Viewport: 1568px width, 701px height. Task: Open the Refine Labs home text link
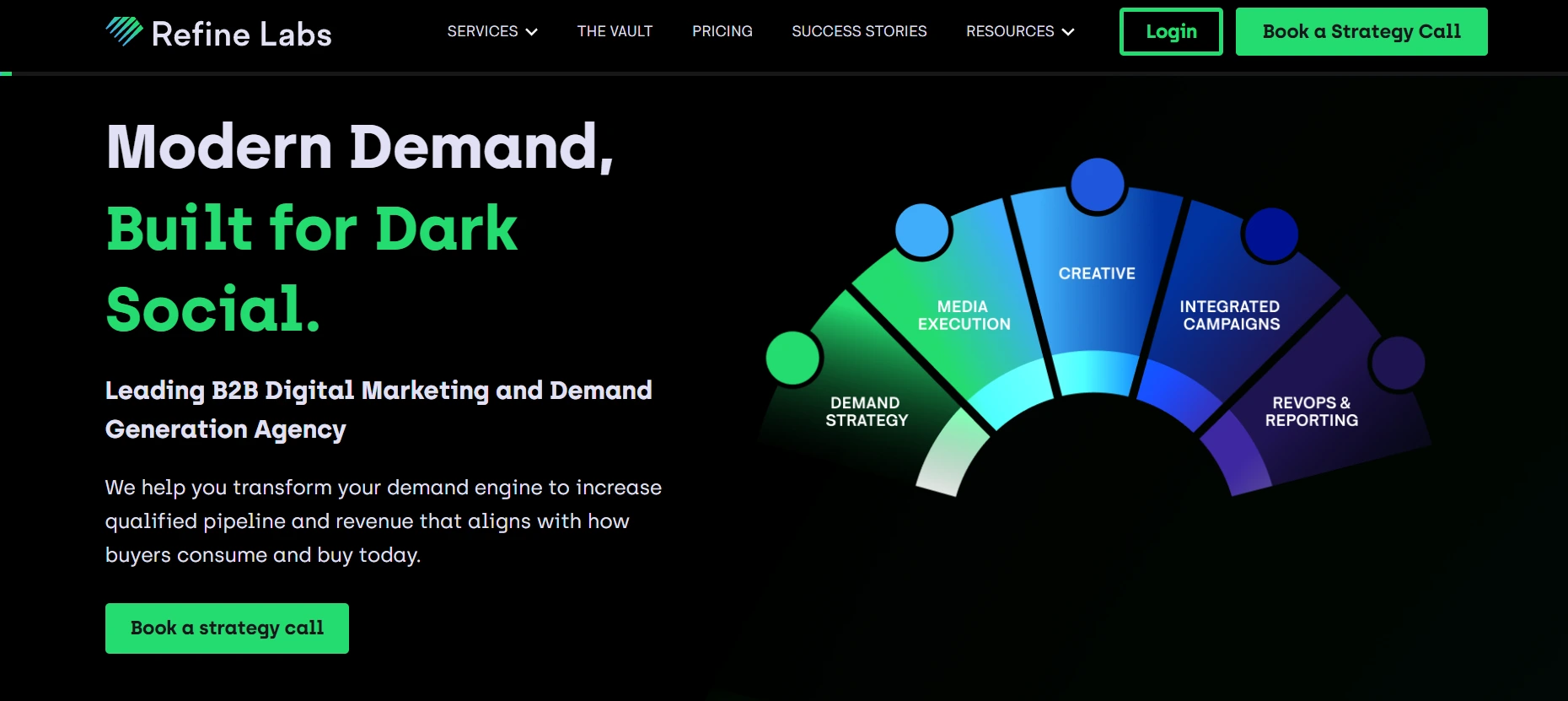pos(241,34)
